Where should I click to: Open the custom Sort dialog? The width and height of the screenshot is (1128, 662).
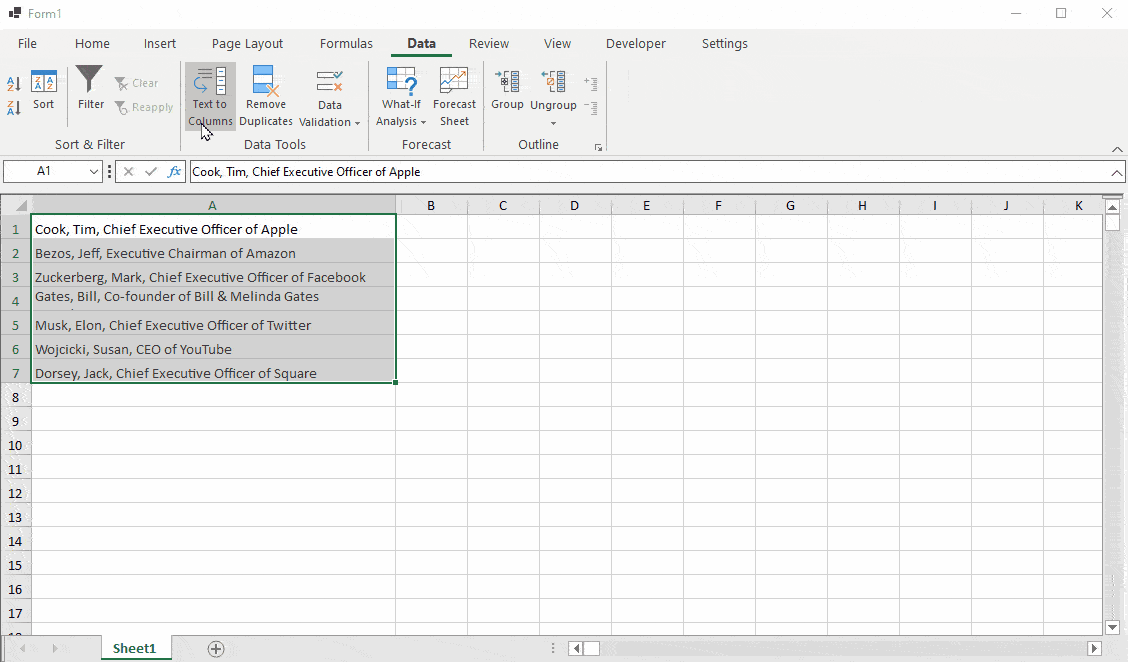[x=44, y=90]
